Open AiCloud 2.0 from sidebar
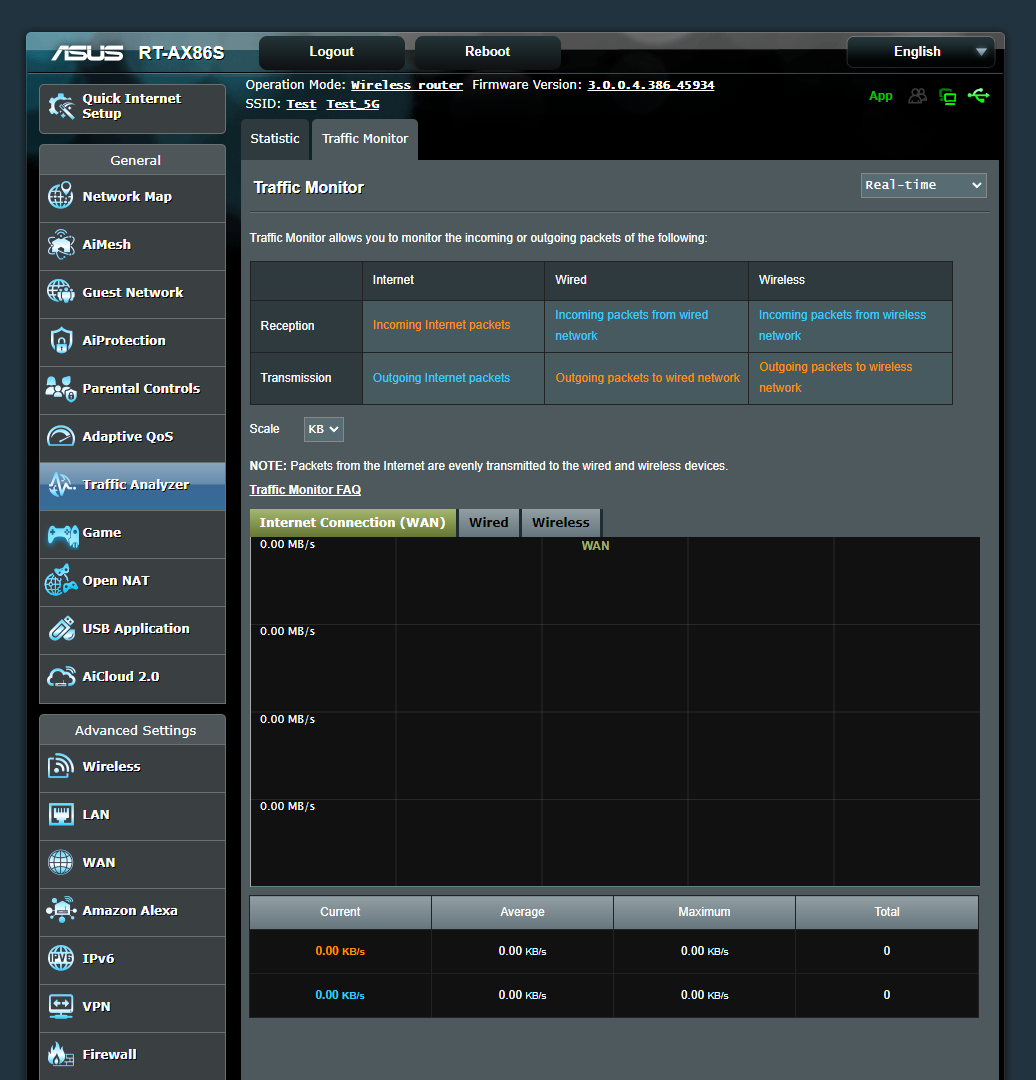 point(60,678)
